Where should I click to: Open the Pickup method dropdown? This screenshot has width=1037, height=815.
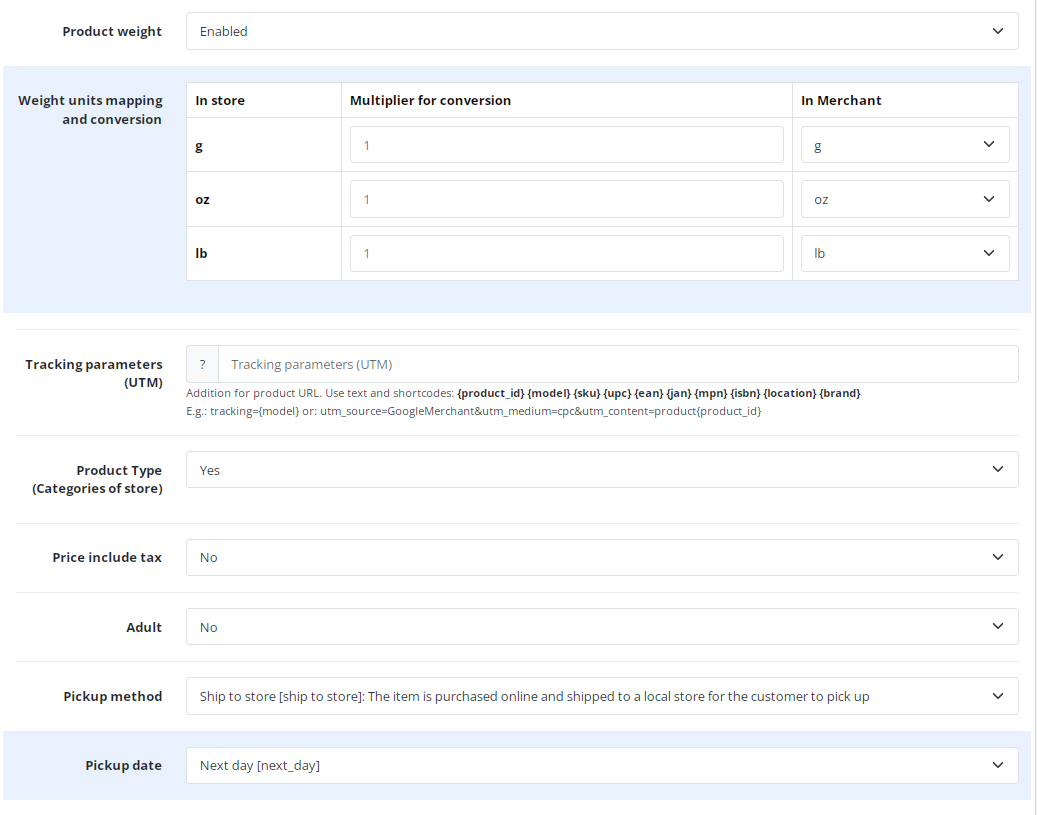[602, 696]
